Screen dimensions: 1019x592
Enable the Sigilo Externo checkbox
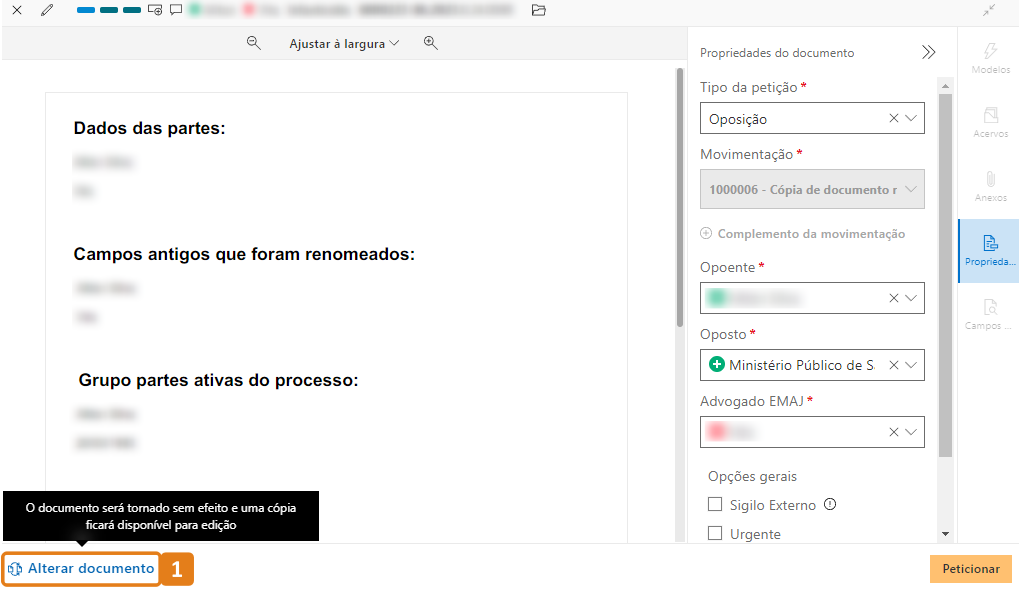tap(715, 505)
